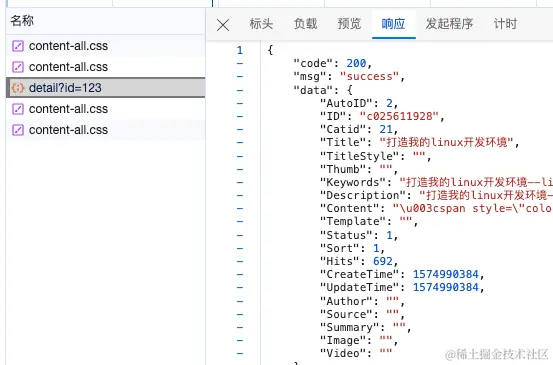Click the "Content" line with span markup

pyautogui.click(x=436, y=208)
